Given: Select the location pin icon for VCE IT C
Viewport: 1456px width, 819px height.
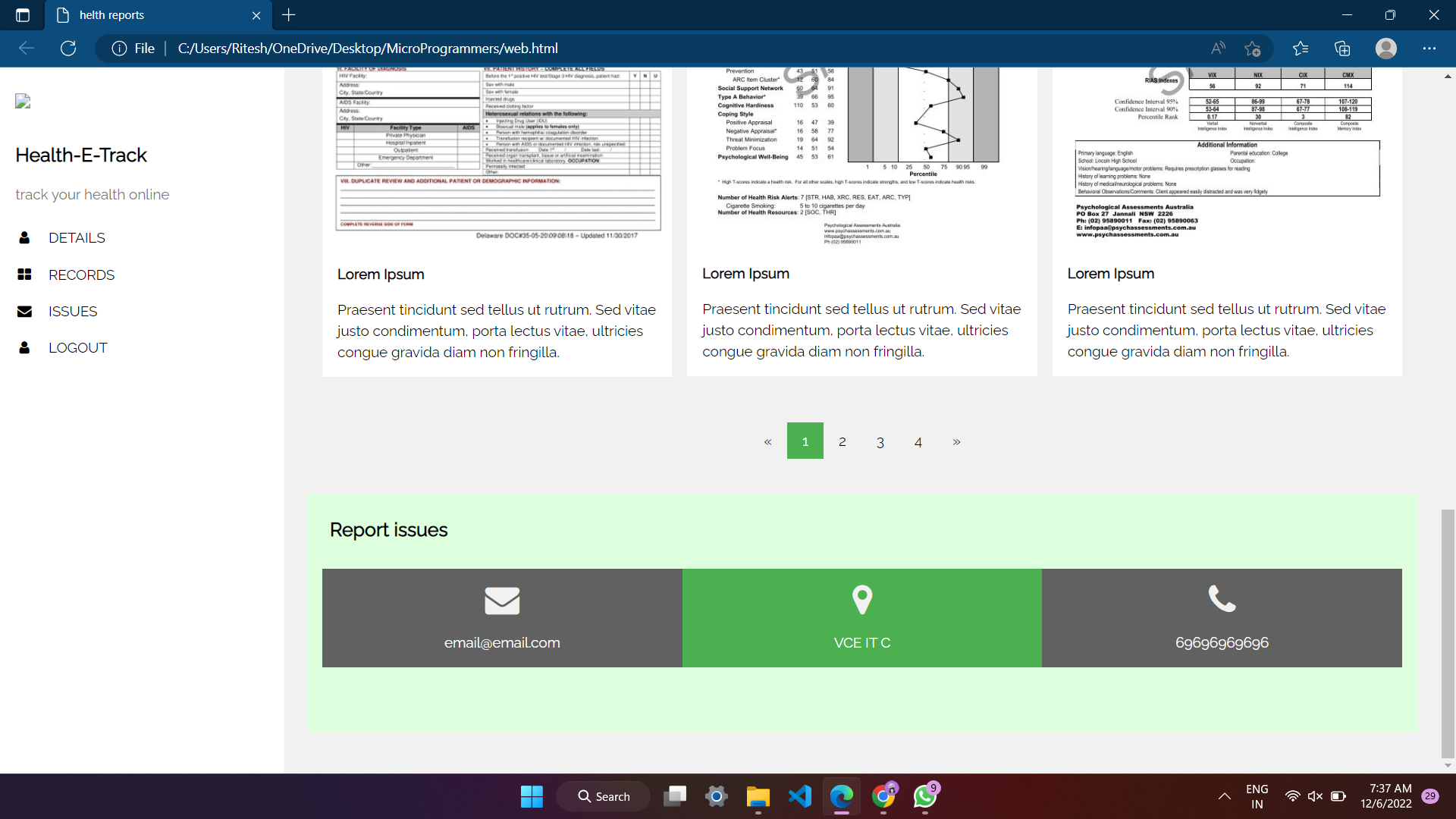Looking at the screenshot, I should point(863,599).
